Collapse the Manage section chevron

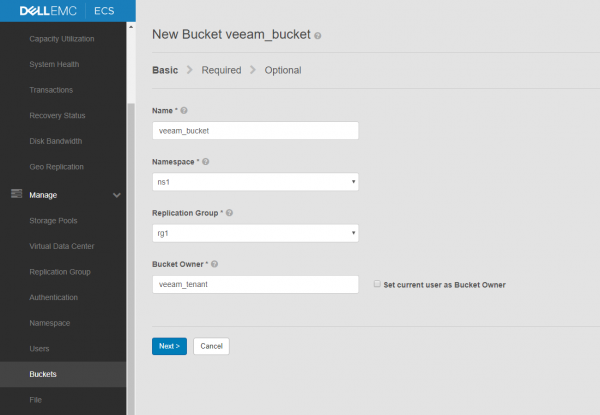117,195
